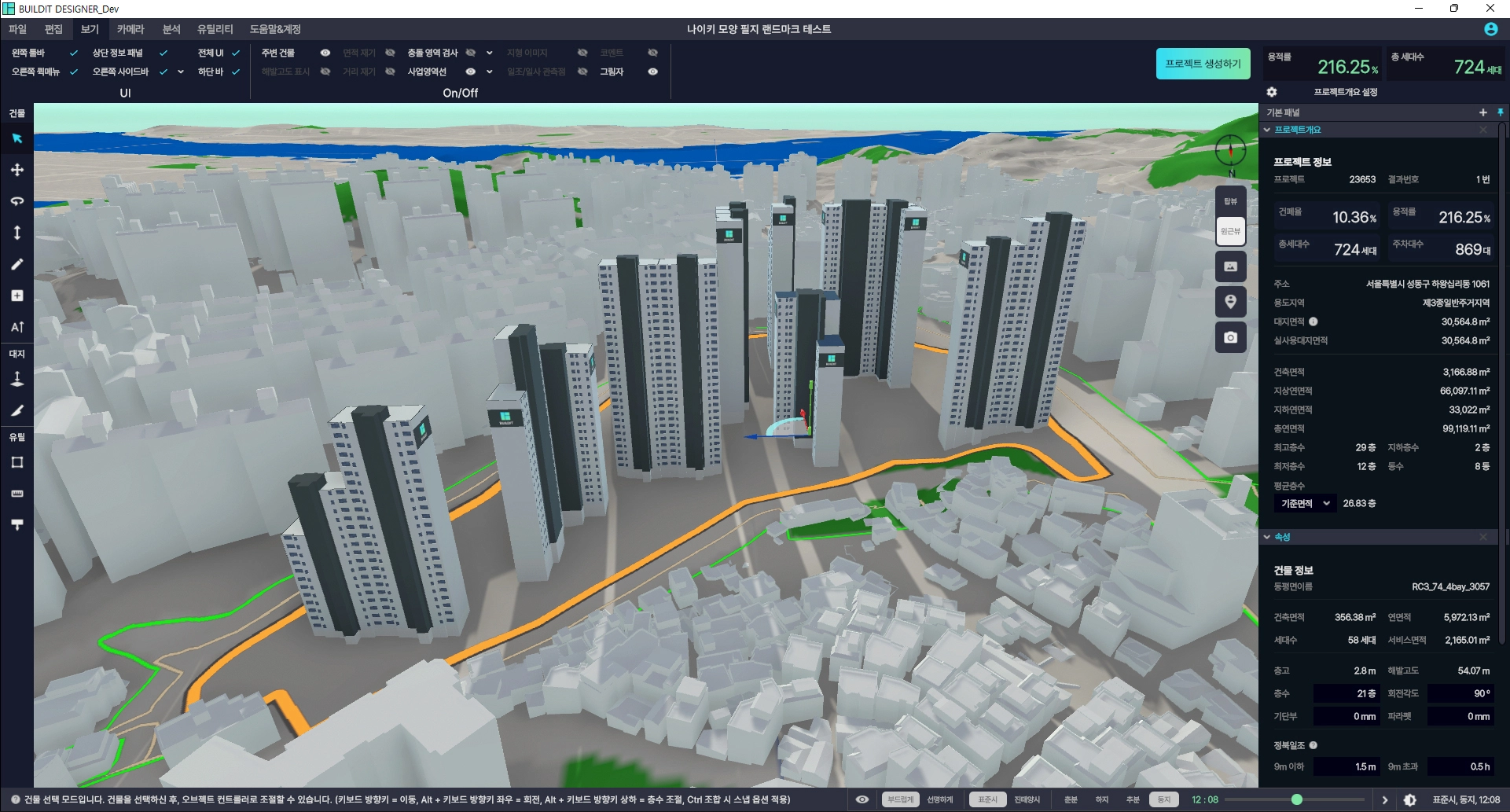This screenshot has height=812, width=1510.
Task: Click the camera screenshot icon
Action: 1230,337
